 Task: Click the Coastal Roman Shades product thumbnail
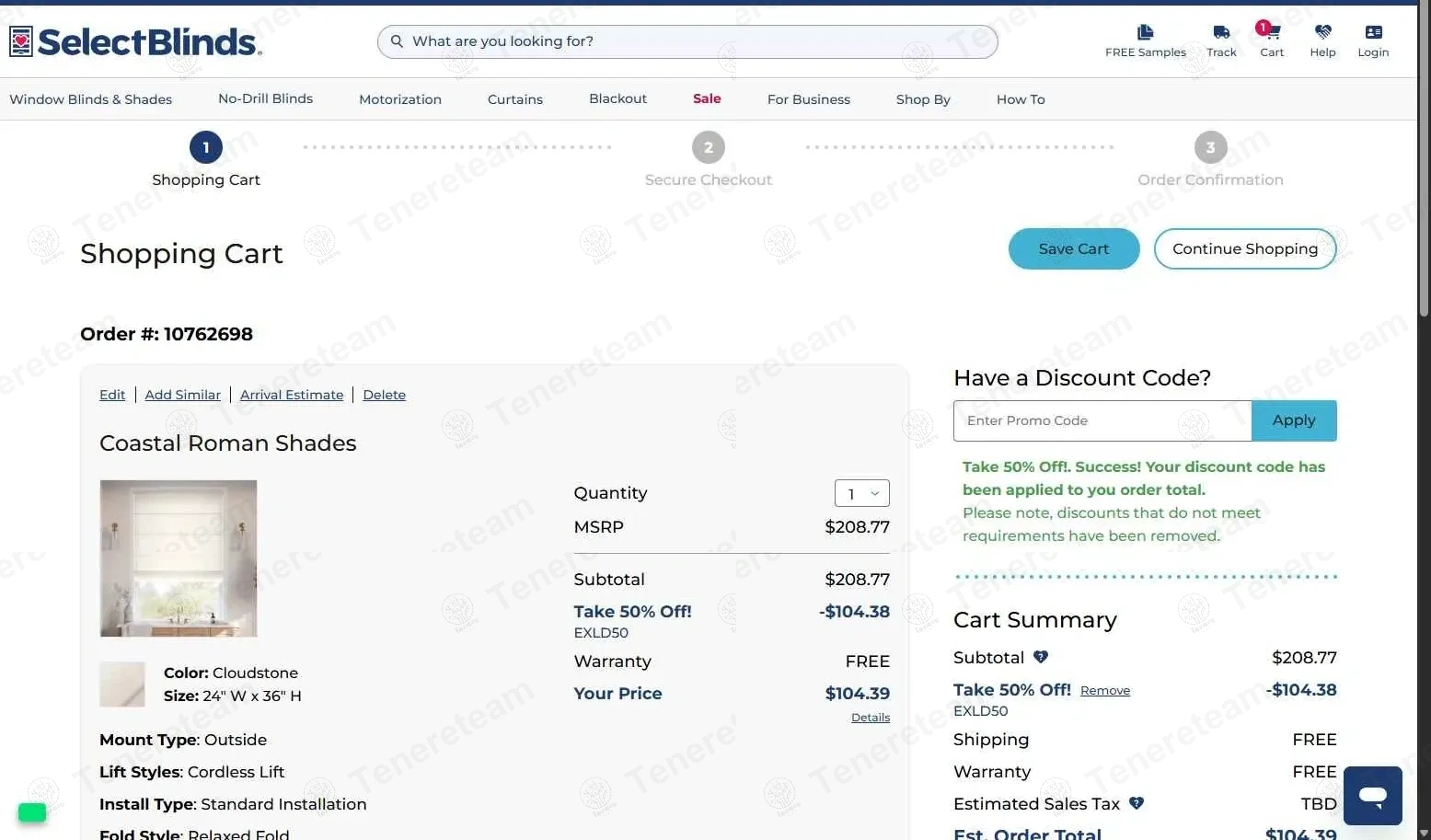[179, 558]
